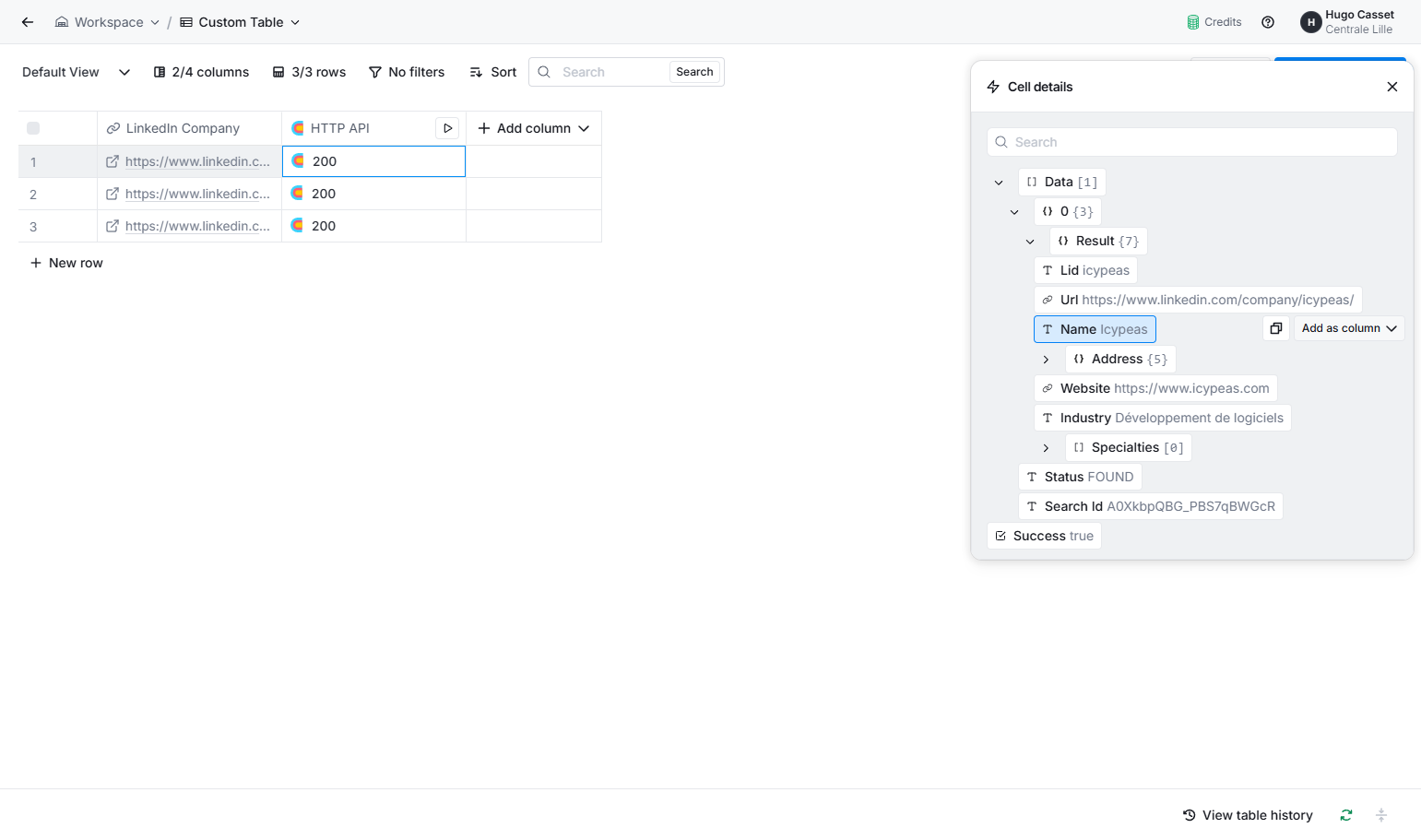Run the HTTP API column play button
1421x840 pixels.
tap(447, 128)
